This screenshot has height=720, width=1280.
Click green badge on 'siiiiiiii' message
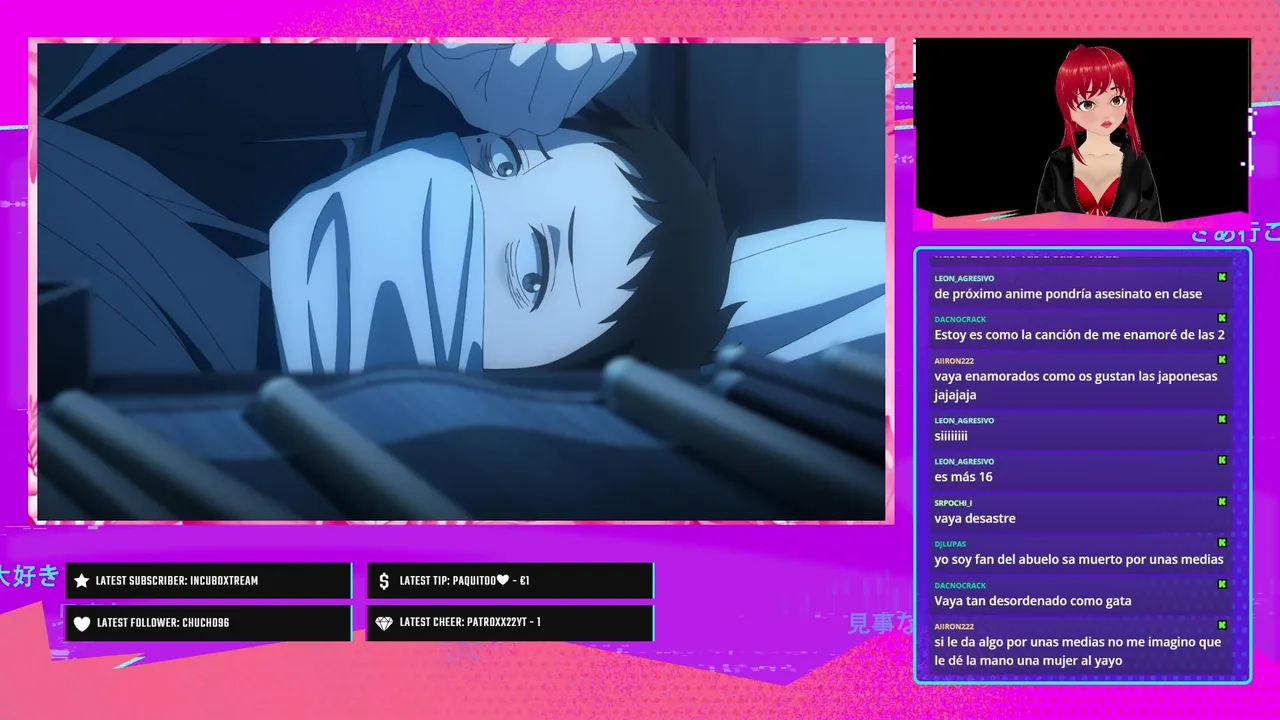pos(1222,419)
